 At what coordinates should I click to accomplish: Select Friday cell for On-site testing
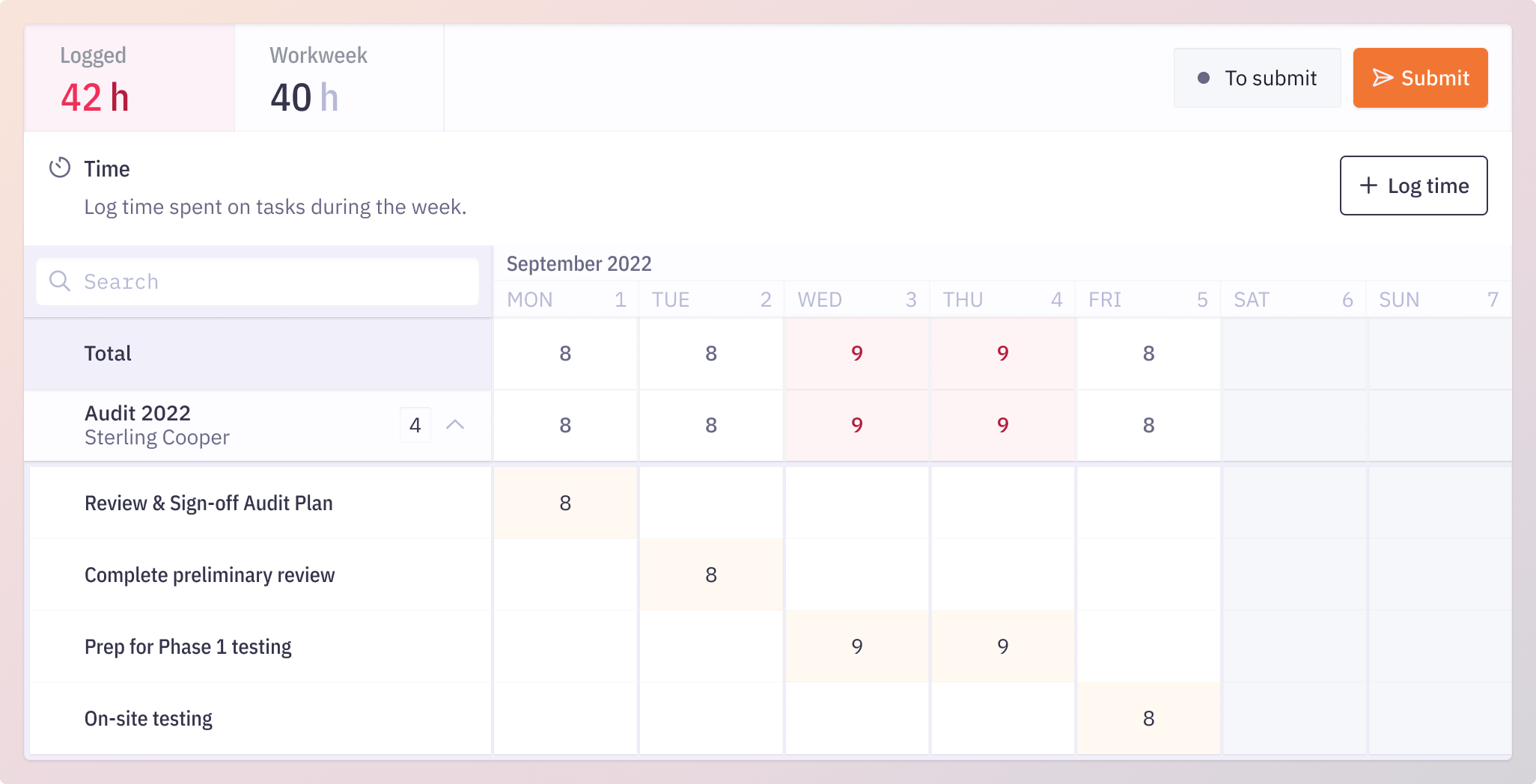tap(1148, 718)
